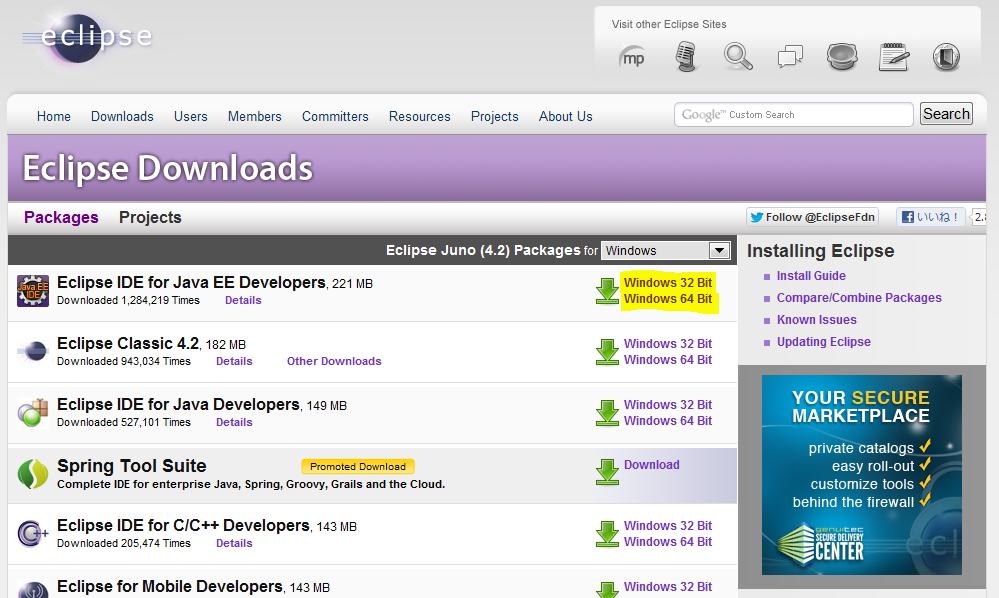Screen dimensions: 999x598
Task: Click the Secure Marketplace advertisement banner
Action: point(861,475)
